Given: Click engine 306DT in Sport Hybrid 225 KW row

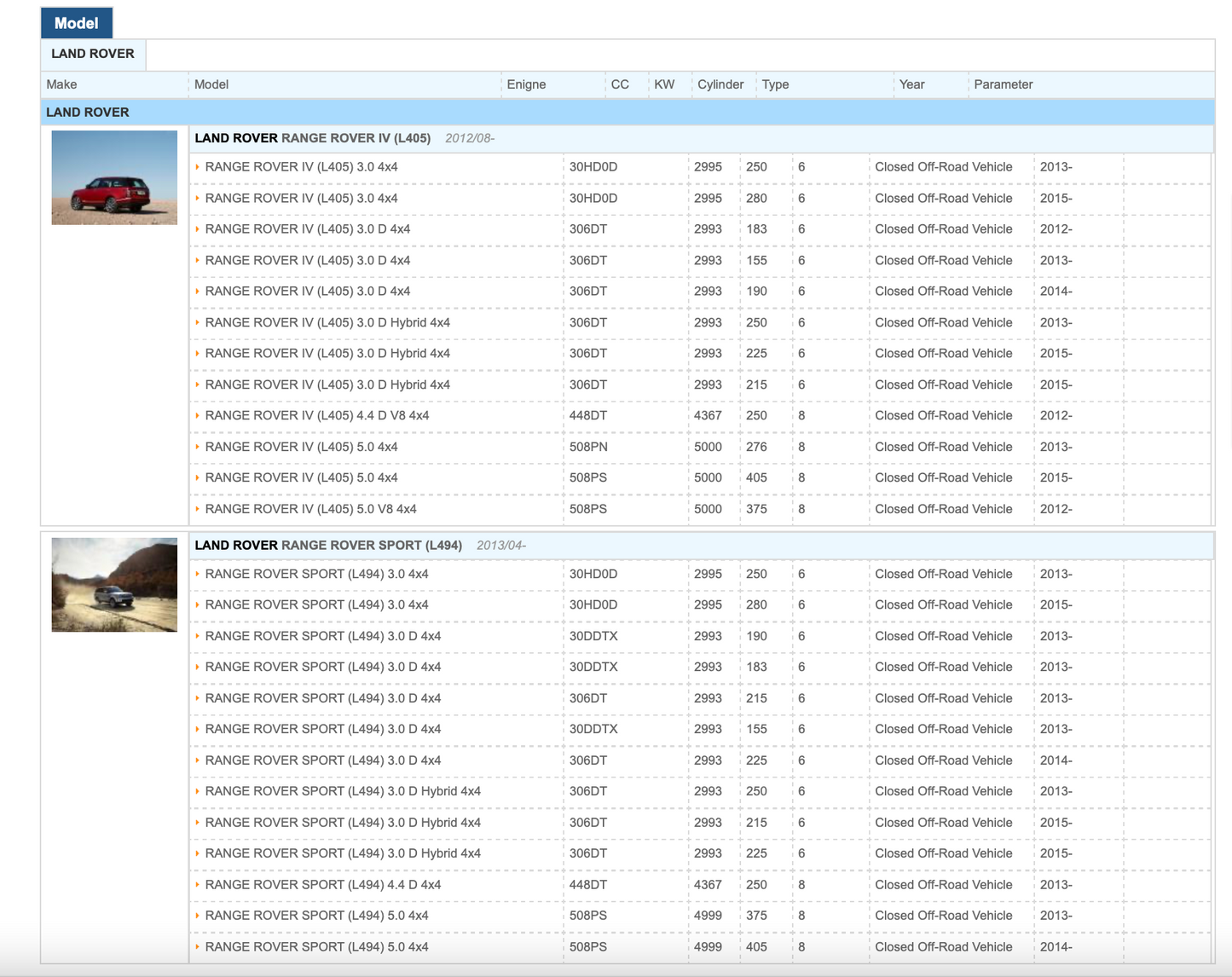Looking at the screenshot, I should tap(588, 853).
